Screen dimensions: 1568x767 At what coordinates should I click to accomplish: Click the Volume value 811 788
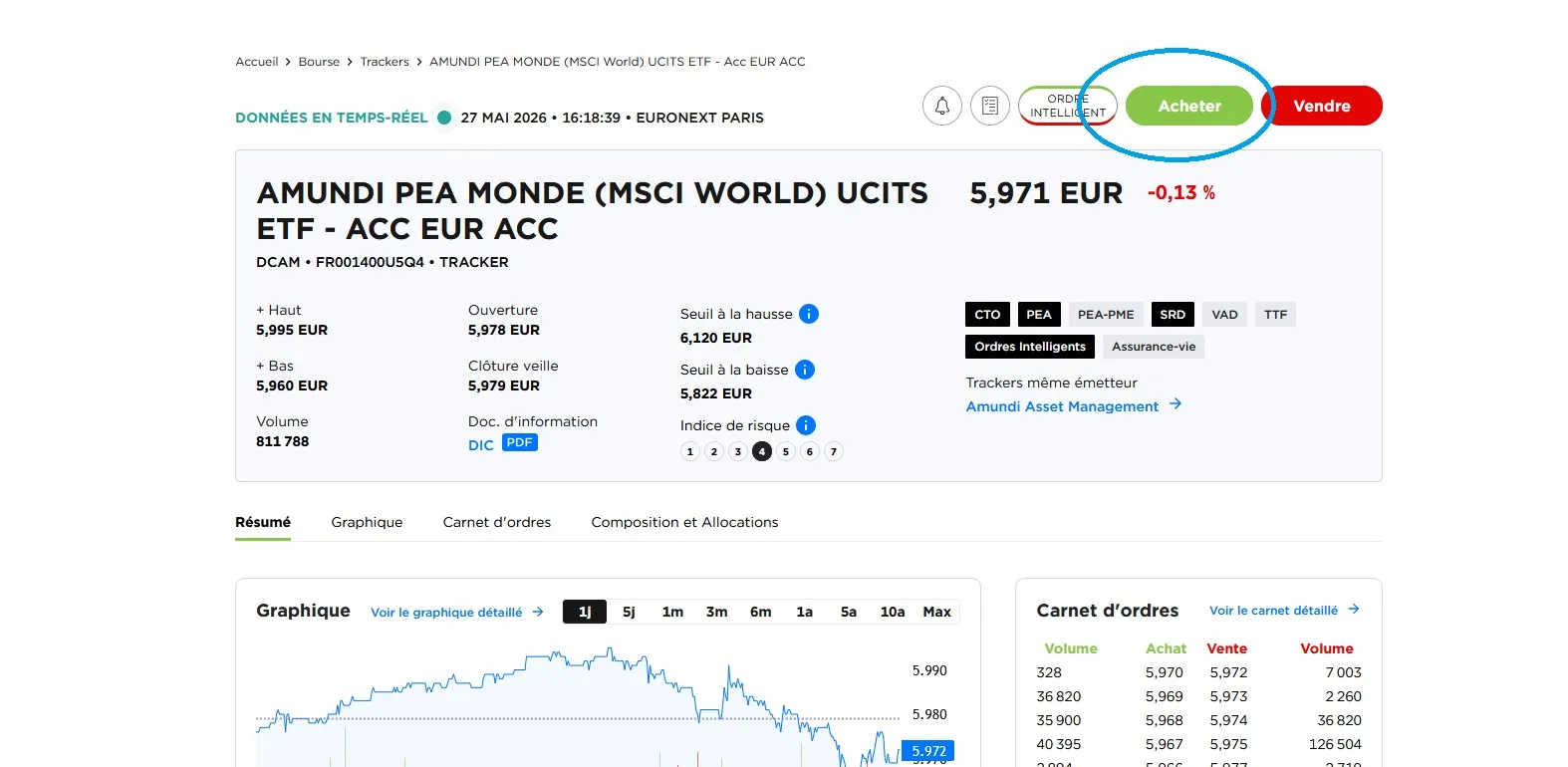pyautogui.click(x=283, y=441)
